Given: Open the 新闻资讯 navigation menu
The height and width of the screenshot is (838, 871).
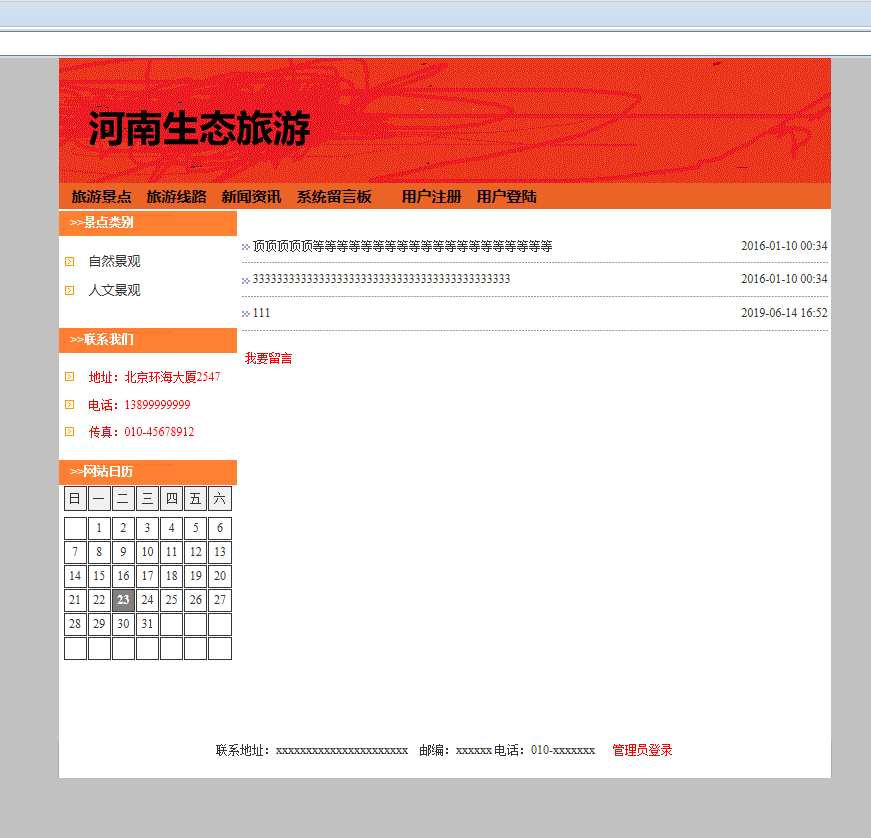Looking at the screenshot, I should click(x=251, y=197).
